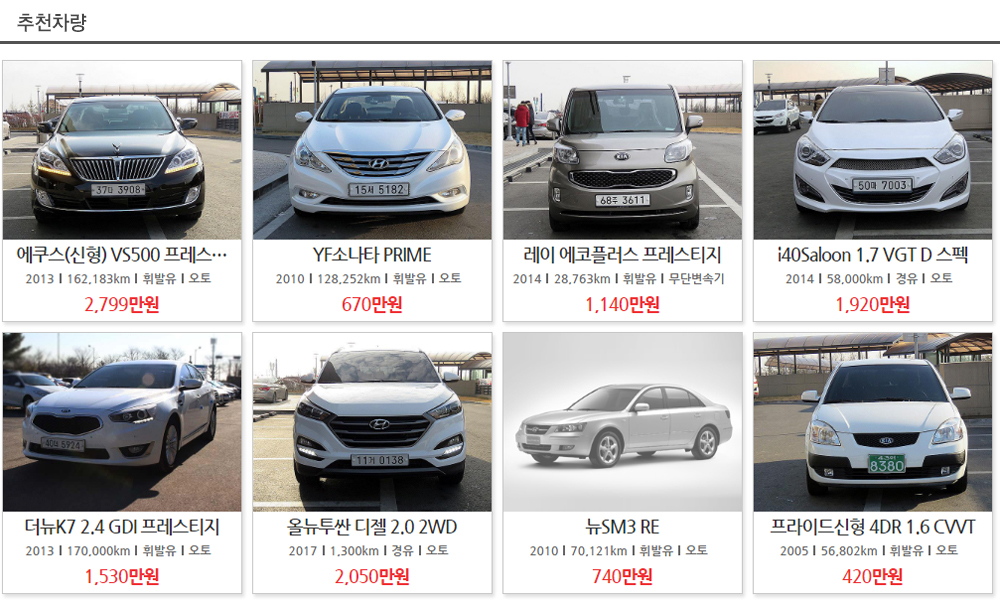
Task: Open the 레이 에코플러스 프레스티지 listing title
Action: tap(622, 255)
